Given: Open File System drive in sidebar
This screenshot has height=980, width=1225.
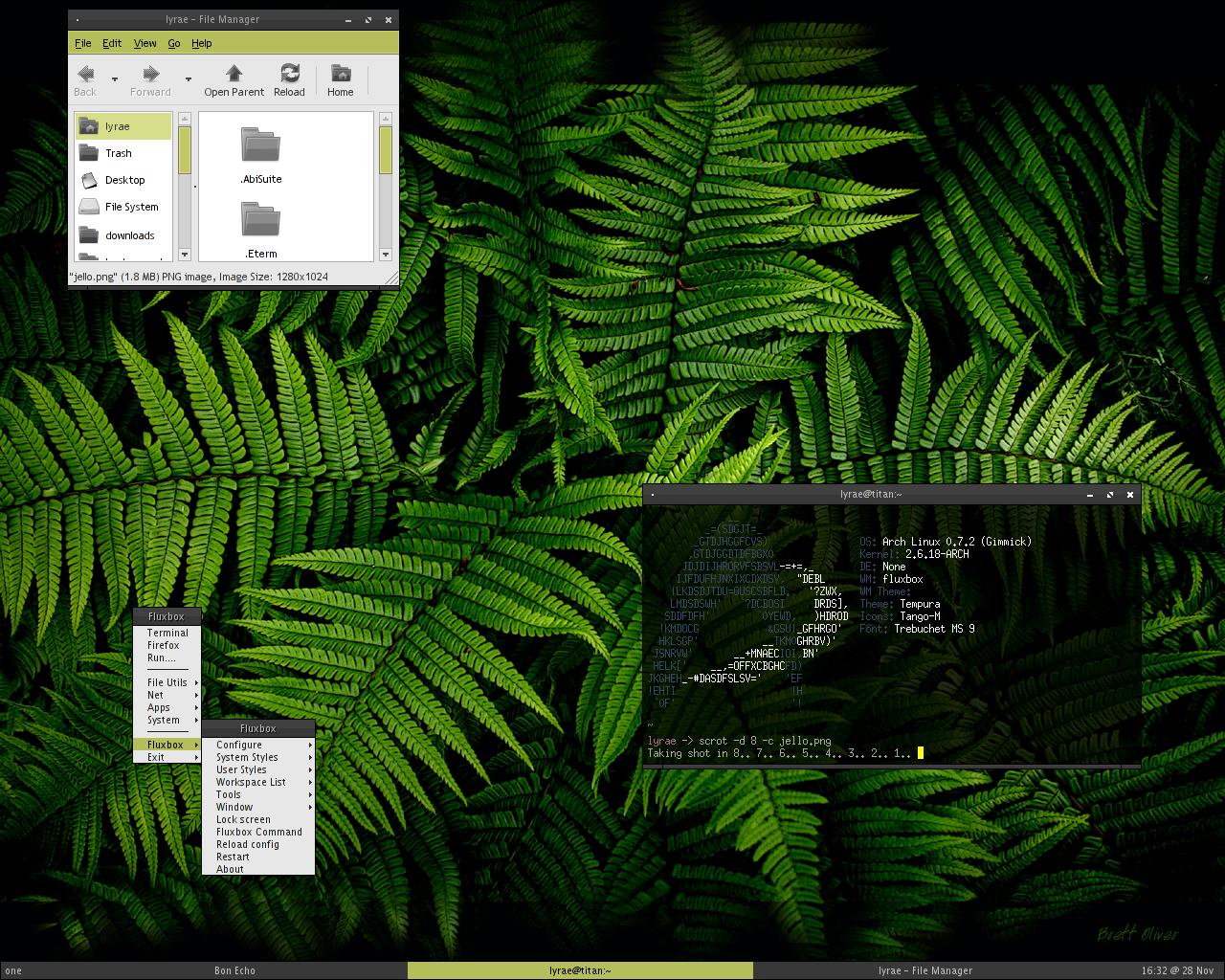Looking at the screenshot, I should pos(123,207).
